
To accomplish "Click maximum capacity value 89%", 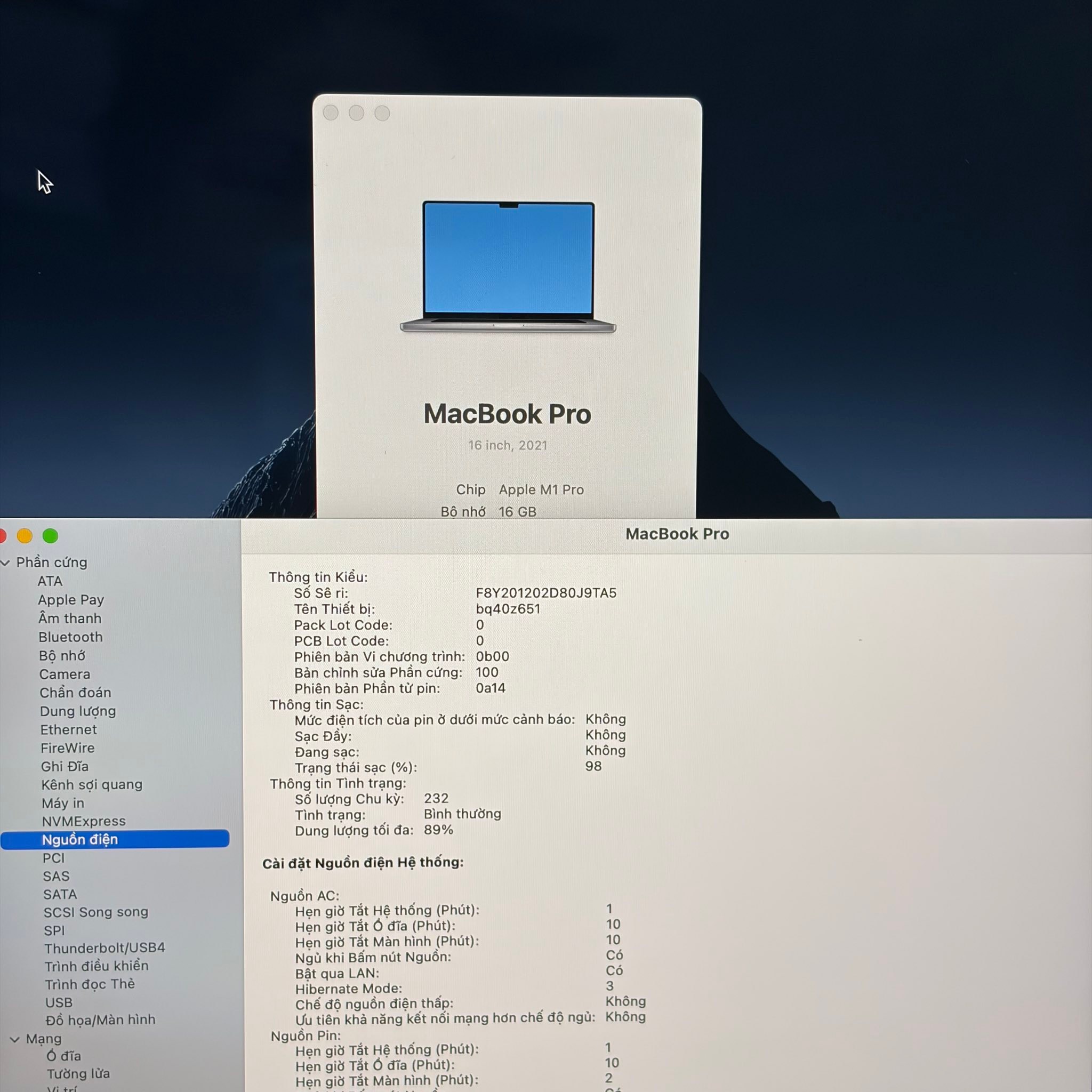I will click(439, 830).
